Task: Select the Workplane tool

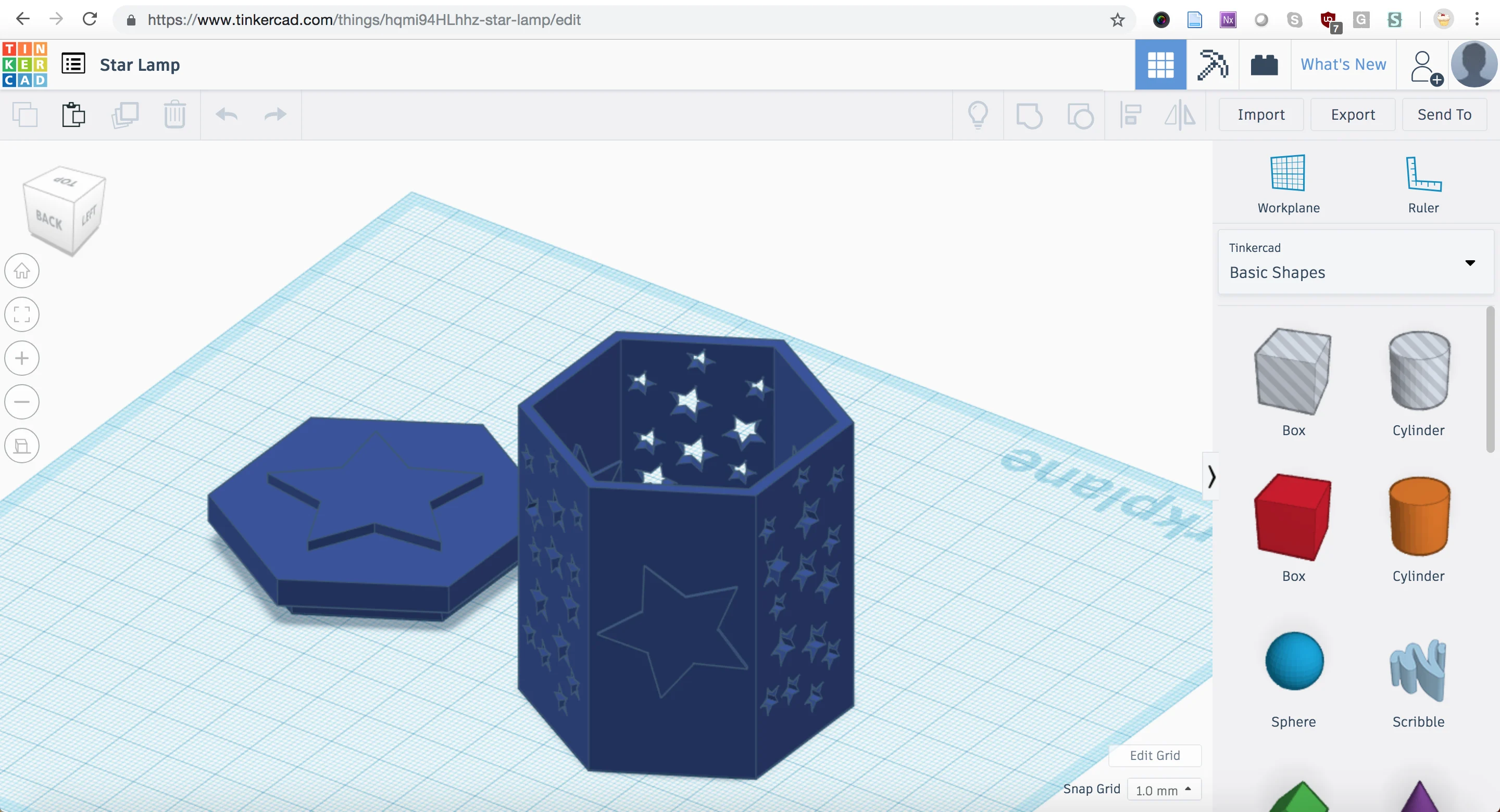Action: pos(1288,184)
